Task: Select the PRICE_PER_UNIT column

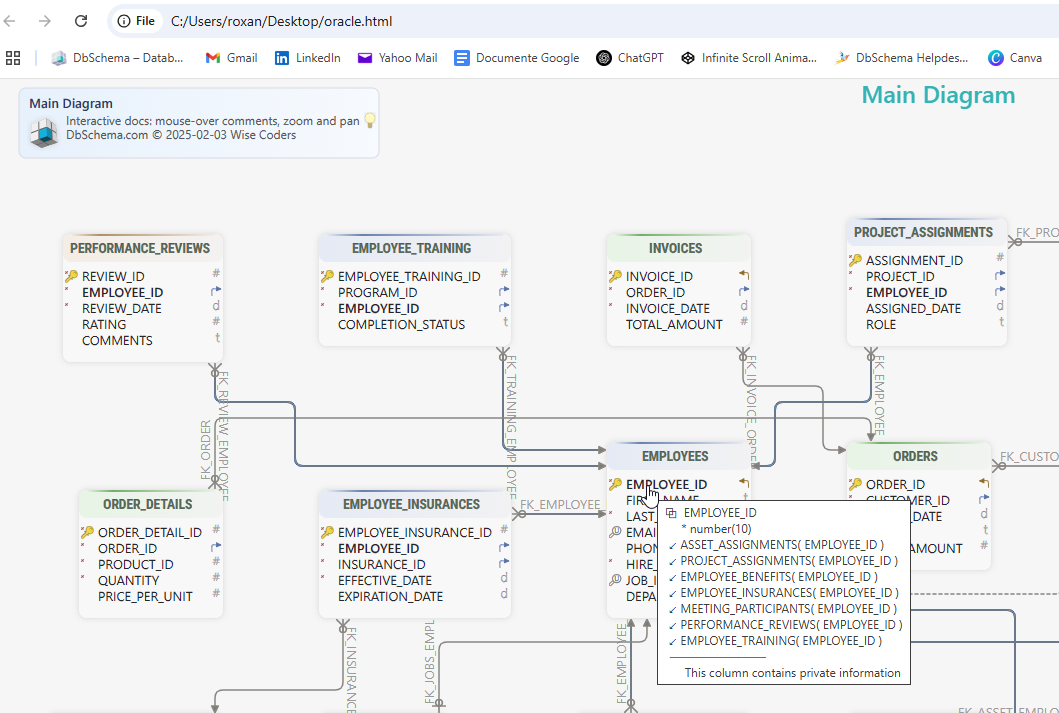Action: click(145, 597)
